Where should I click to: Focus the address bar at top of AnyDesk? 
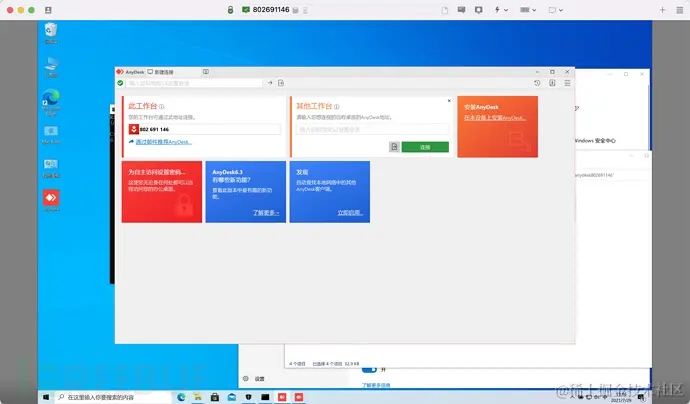coord(194,83)
